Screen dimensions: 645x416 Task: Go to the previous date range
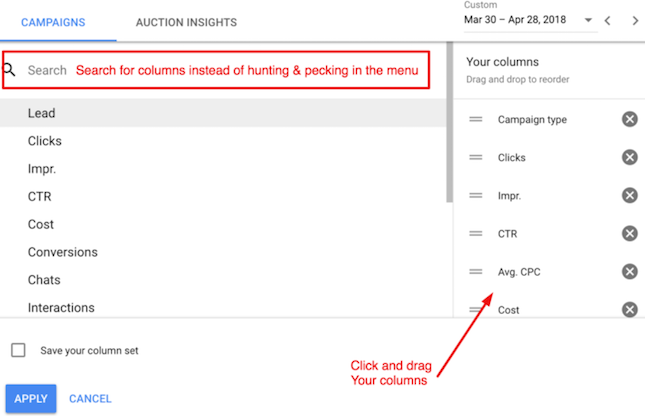(x=608, y=20)
